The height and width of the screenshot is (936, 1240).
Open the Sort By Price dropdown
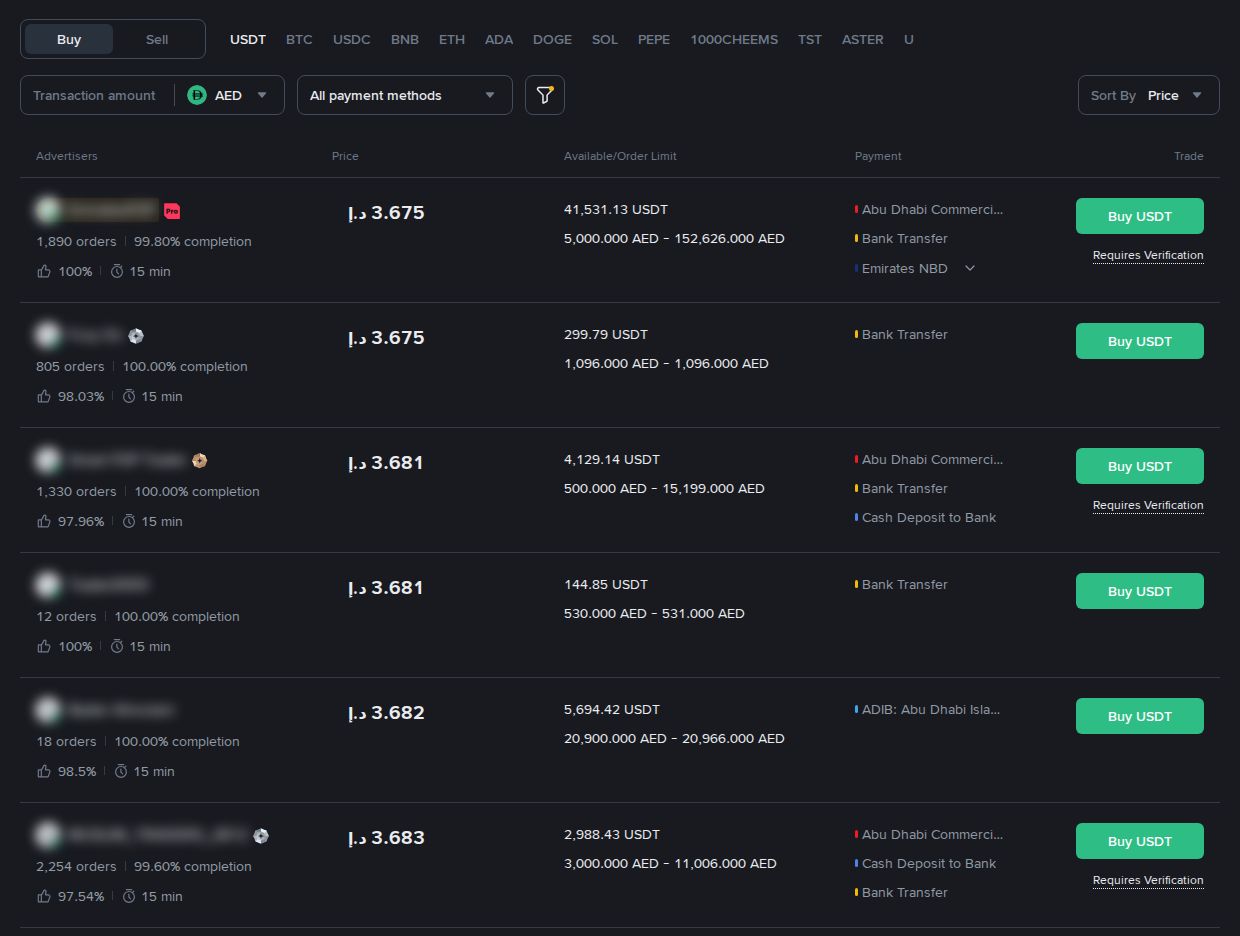tap(1149, 95)
